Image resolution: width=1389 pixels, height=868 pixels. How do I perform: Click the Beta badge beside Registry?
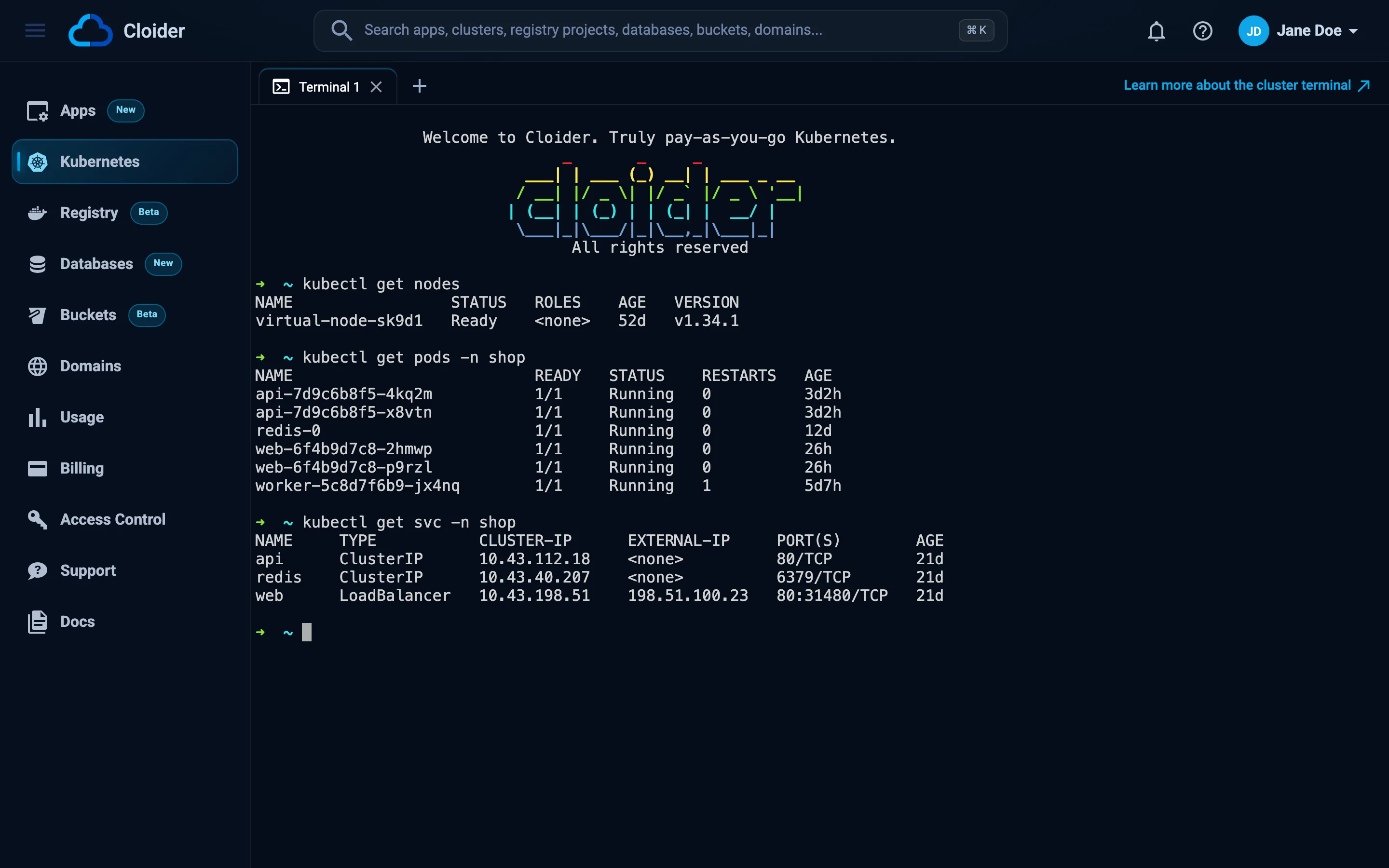[x=149, y=212]
